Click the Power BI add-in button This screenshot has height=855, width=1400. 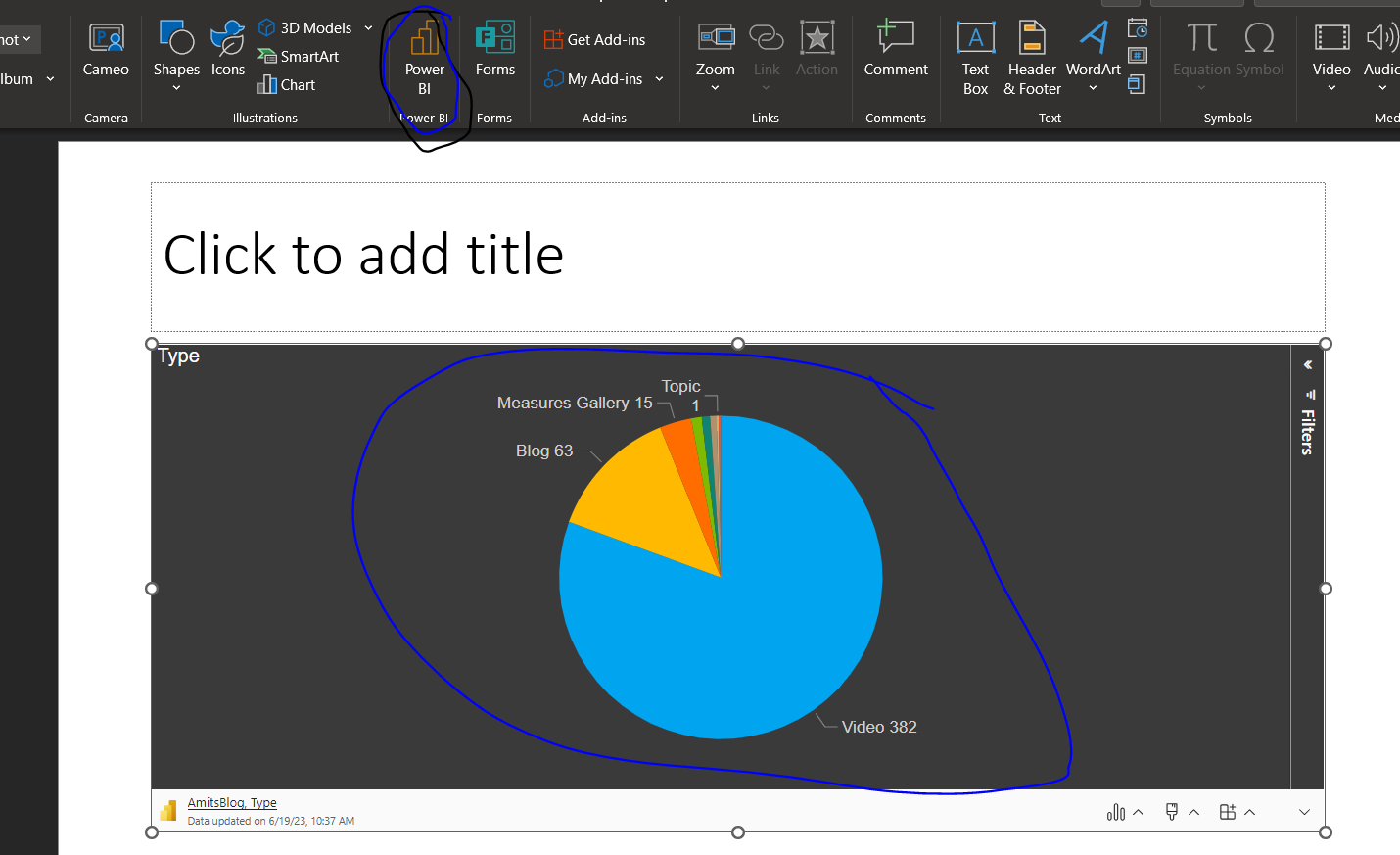click(x=425, y=60)
